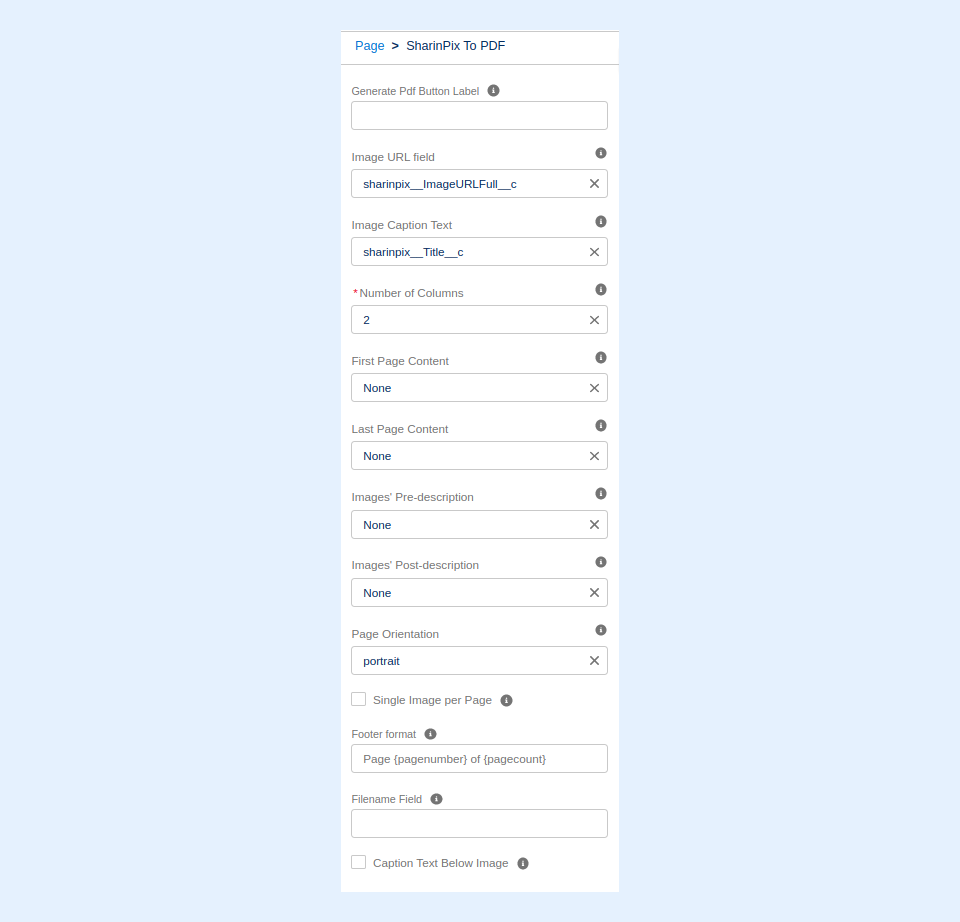The height and width of the screenshot is (922, 960).
Task: Click info icon for Image URL field
Action: [601, 153]
